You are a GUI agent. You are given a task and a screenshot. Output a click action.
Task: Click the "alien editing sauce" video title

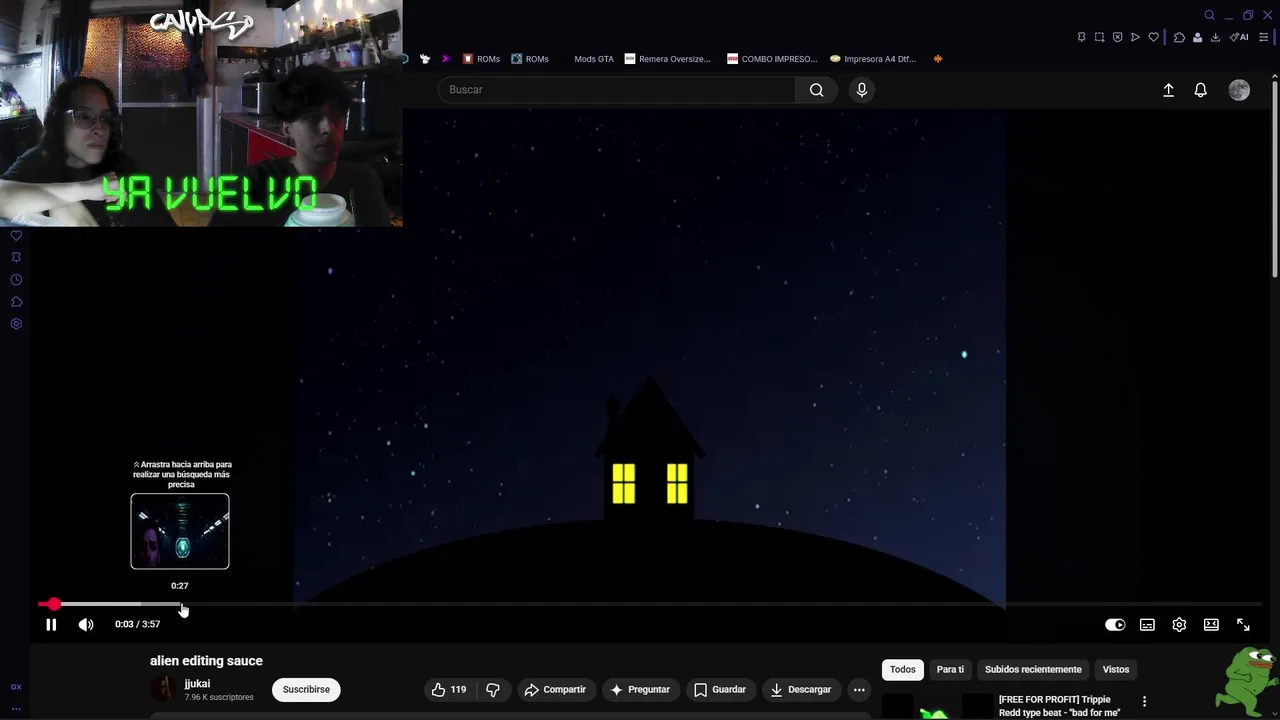[206, 661]
